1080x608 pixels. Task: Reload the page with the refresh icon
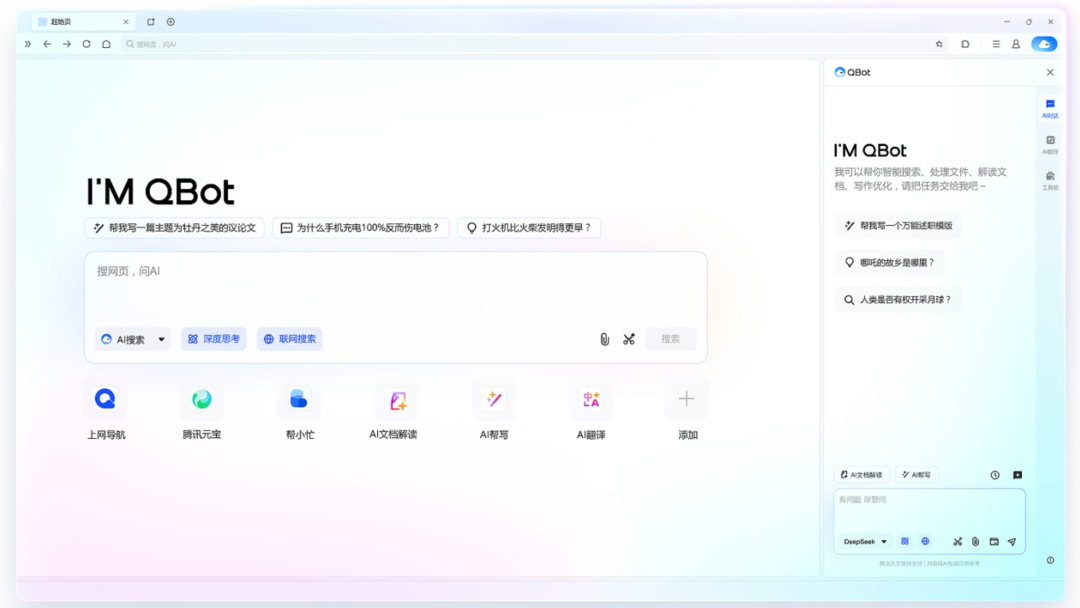tap(87, 44)
